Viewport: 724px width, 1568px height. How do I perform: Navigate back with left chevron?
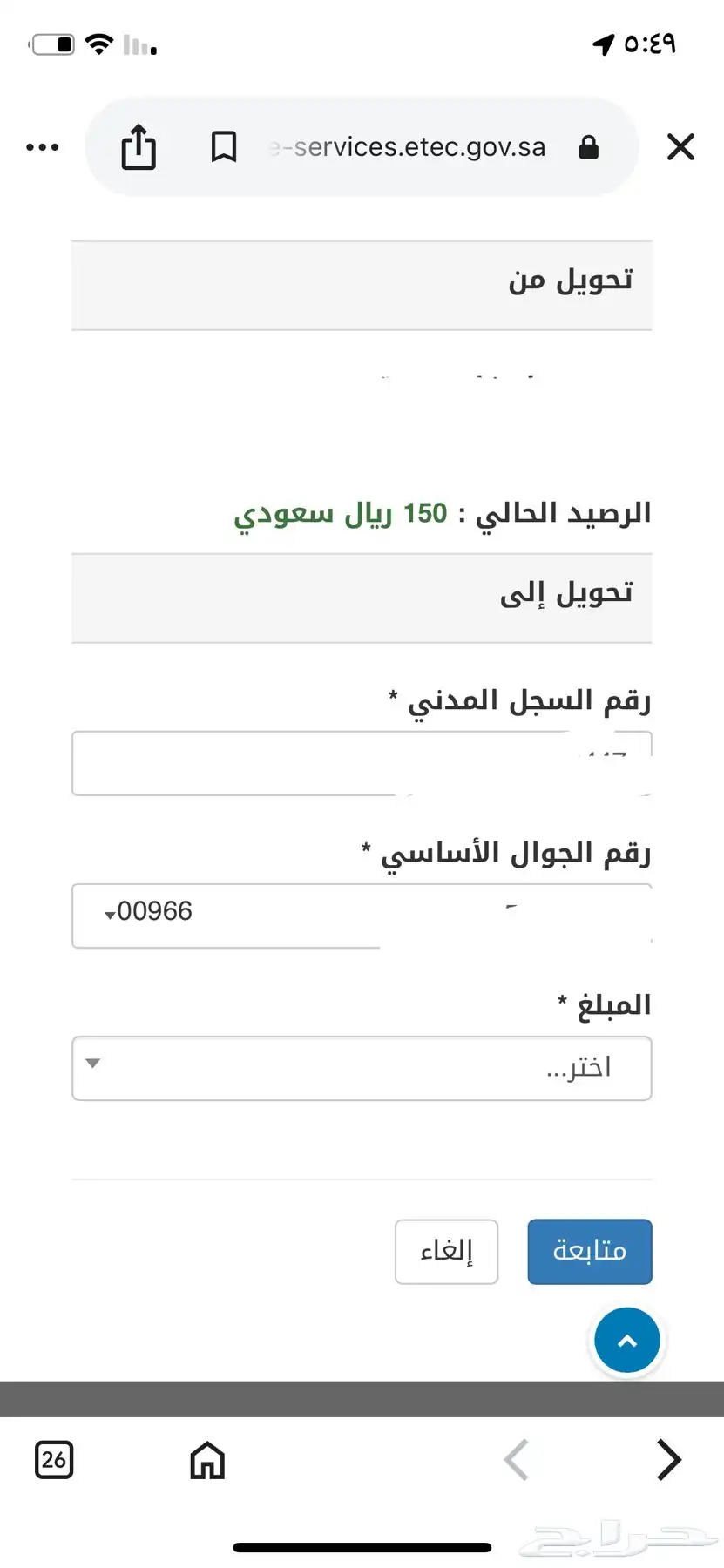click(517, 1459)
